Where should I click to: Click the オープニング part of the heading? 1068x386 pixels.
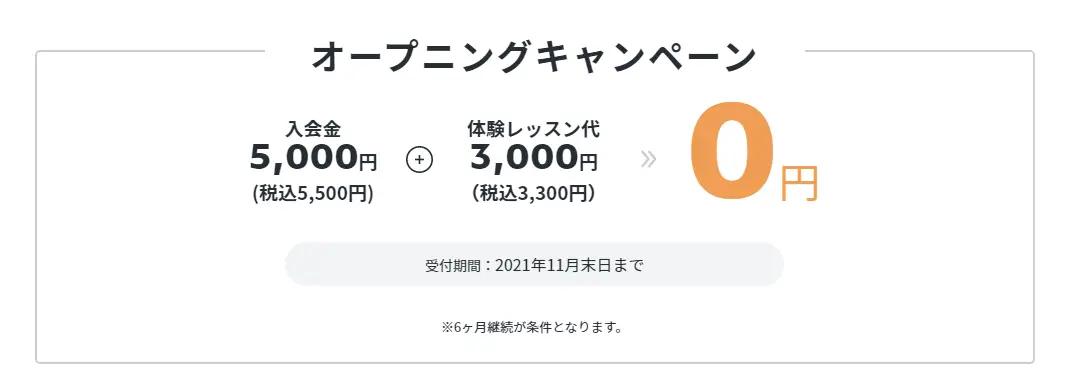[422, 57]
